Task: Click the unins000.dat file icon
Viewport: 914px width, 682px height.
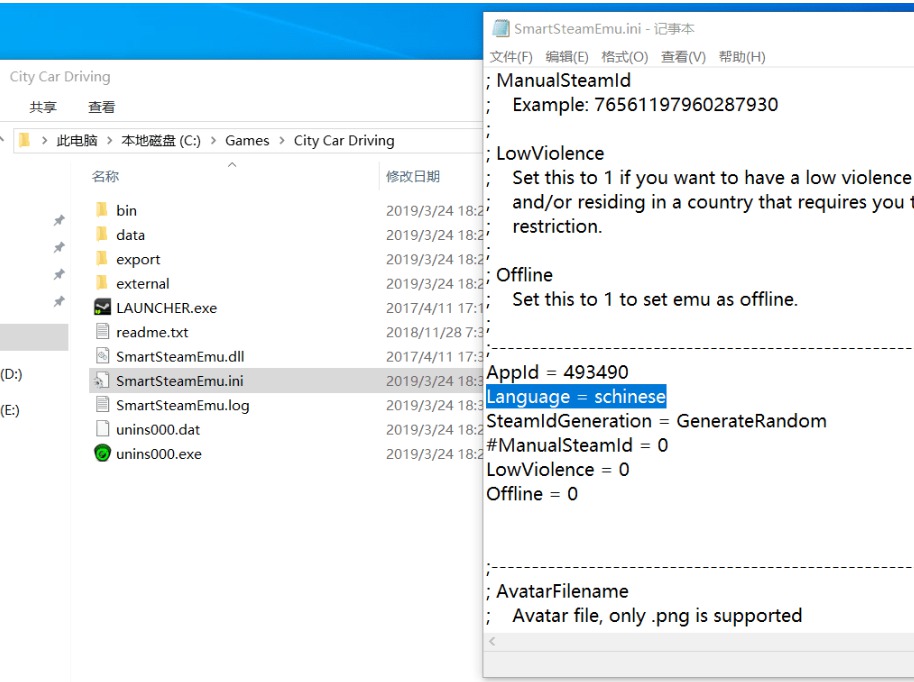Action: [102, 429]
